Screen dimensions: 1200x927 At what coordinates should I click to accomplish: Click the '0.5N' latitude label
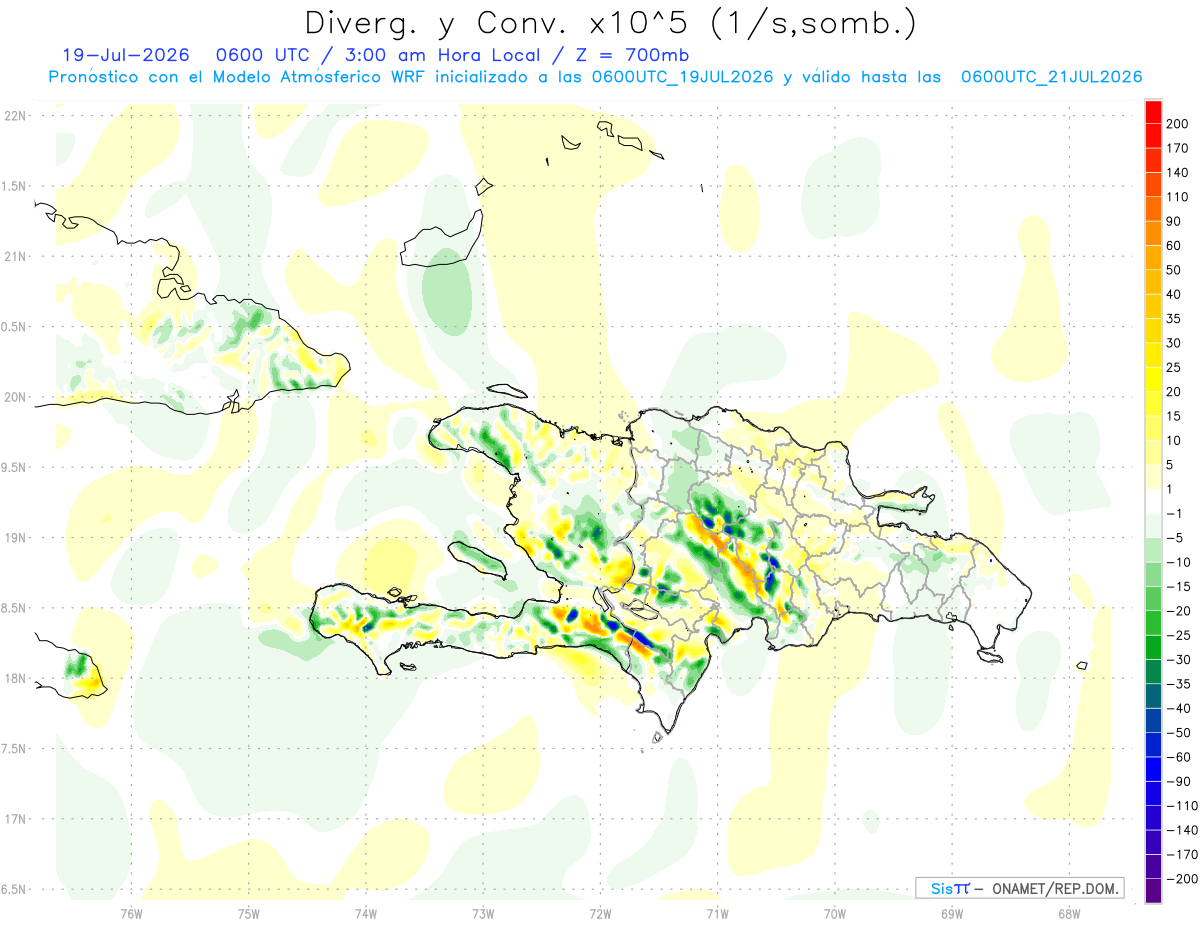click(13, 327)
